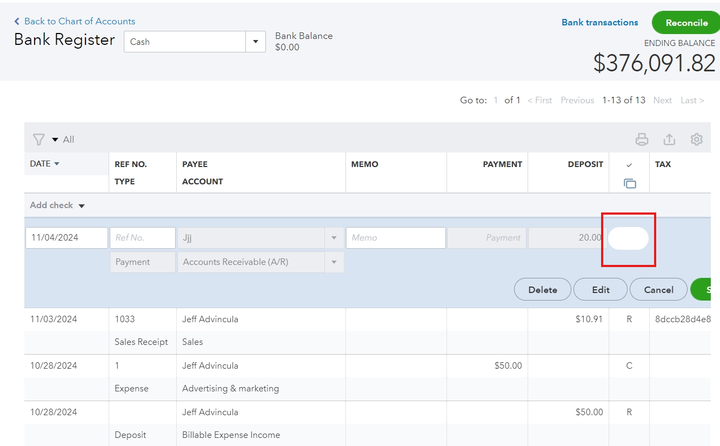This screenshot has height=446, width=720.
Task: Open the register settings gear
Action: tap(697, 140)
